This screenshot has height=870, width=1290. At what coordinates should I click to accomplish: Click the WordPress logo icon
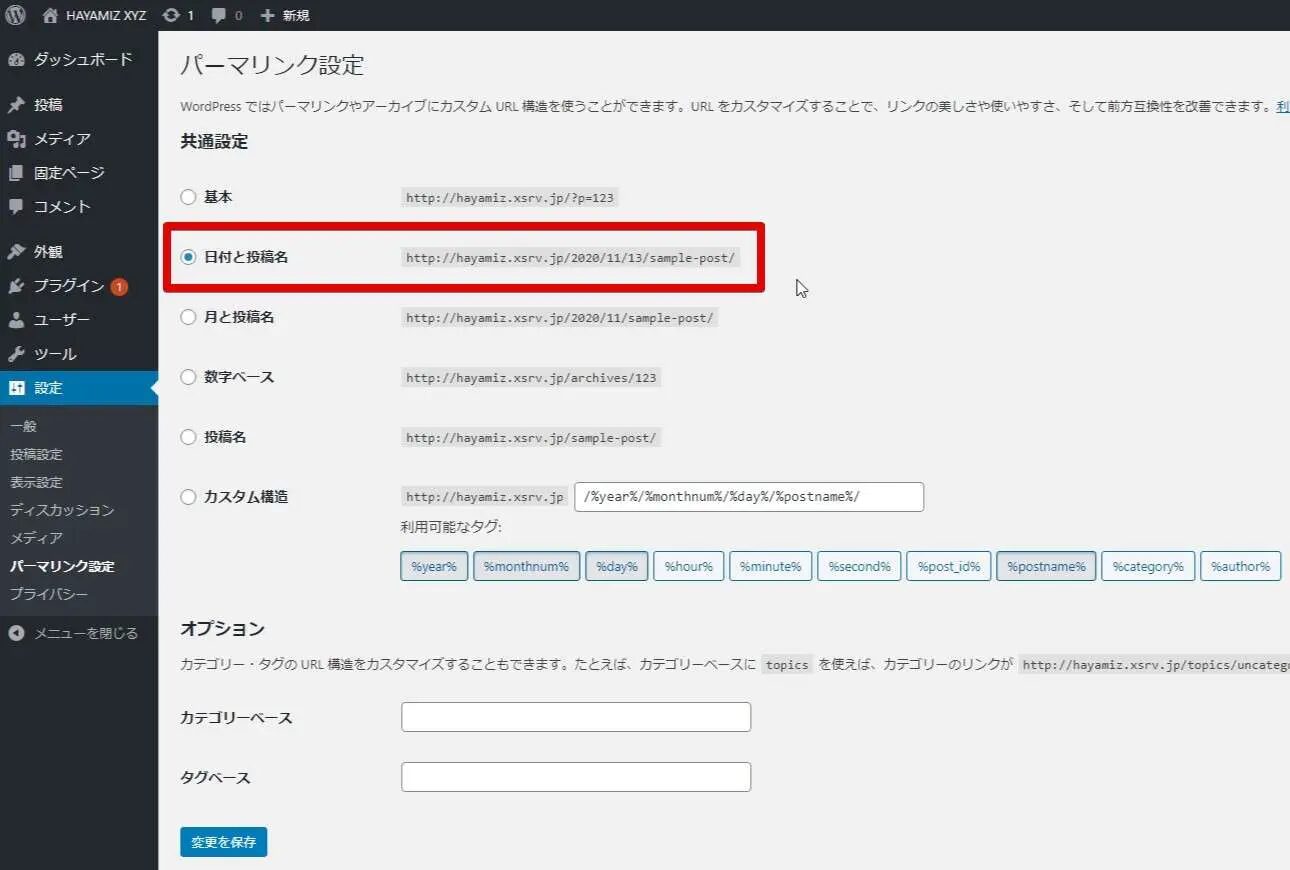pyautogui.click(x=15, y=15)
